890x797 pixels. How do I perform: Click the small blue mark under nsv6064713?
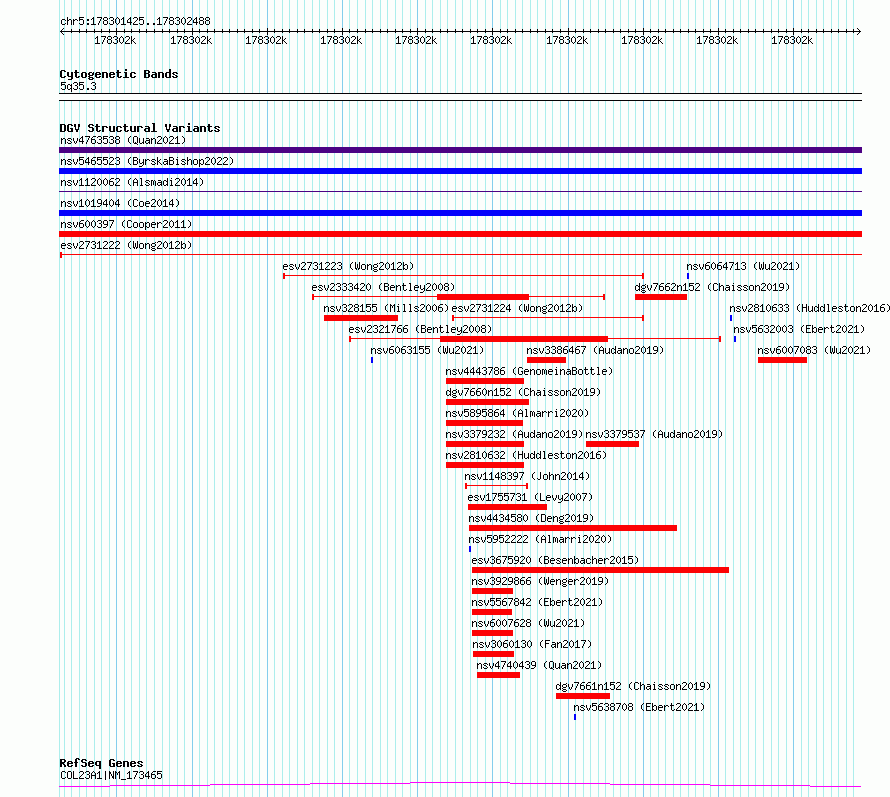(x=688, y=276)
